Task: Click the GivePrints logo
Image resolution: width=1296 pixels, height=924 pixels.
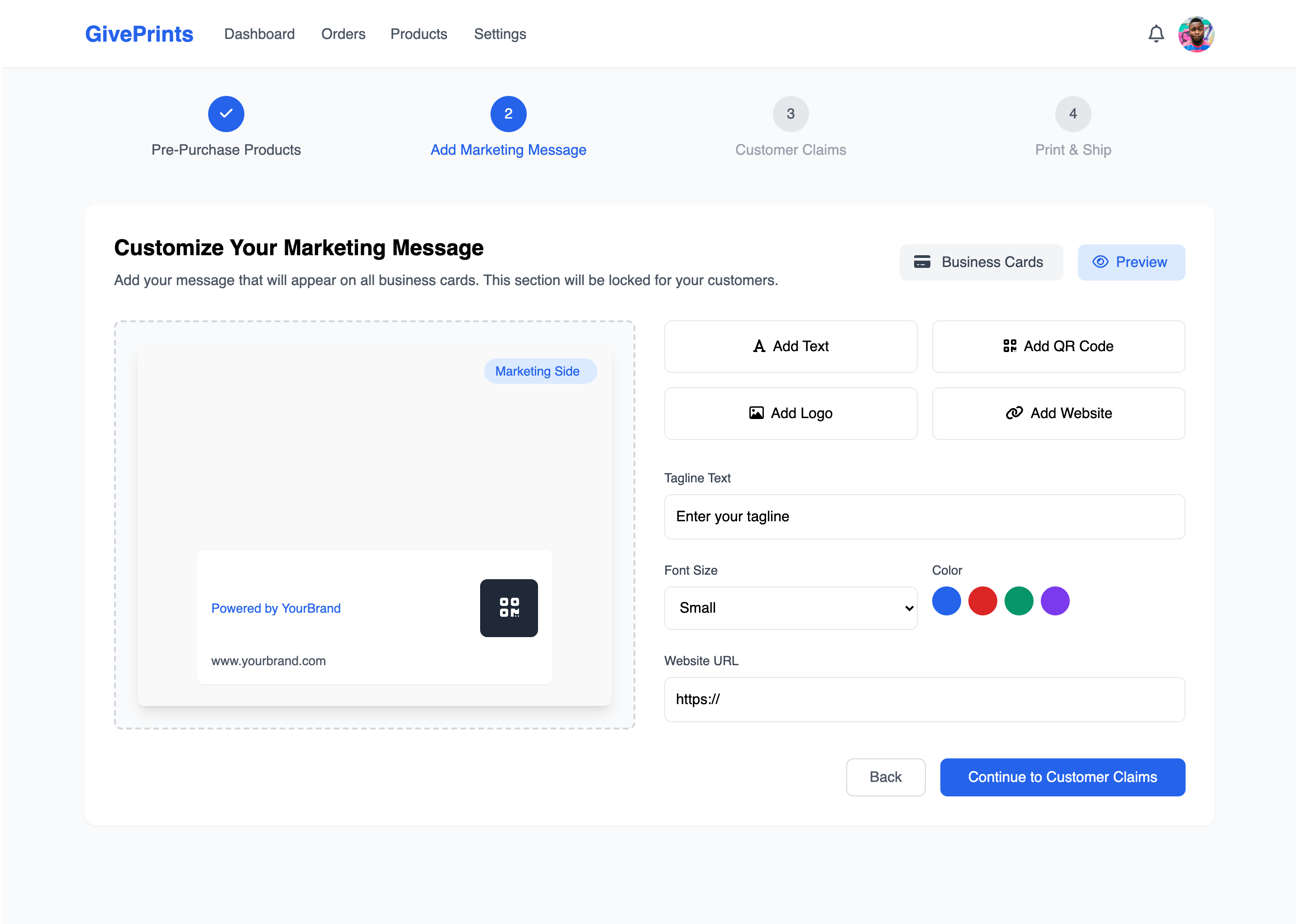Action: (x=139, y=34)
